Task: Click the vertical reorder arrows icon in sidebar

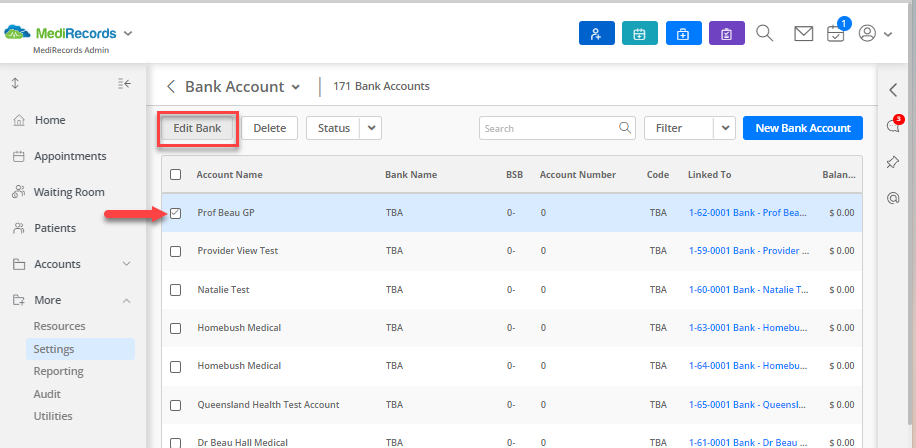Action: tap(15, 84)
